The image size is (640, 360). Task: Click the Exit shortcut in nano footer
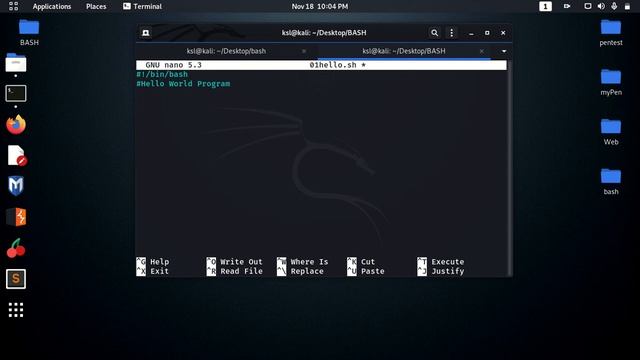(x=159, y=271)
